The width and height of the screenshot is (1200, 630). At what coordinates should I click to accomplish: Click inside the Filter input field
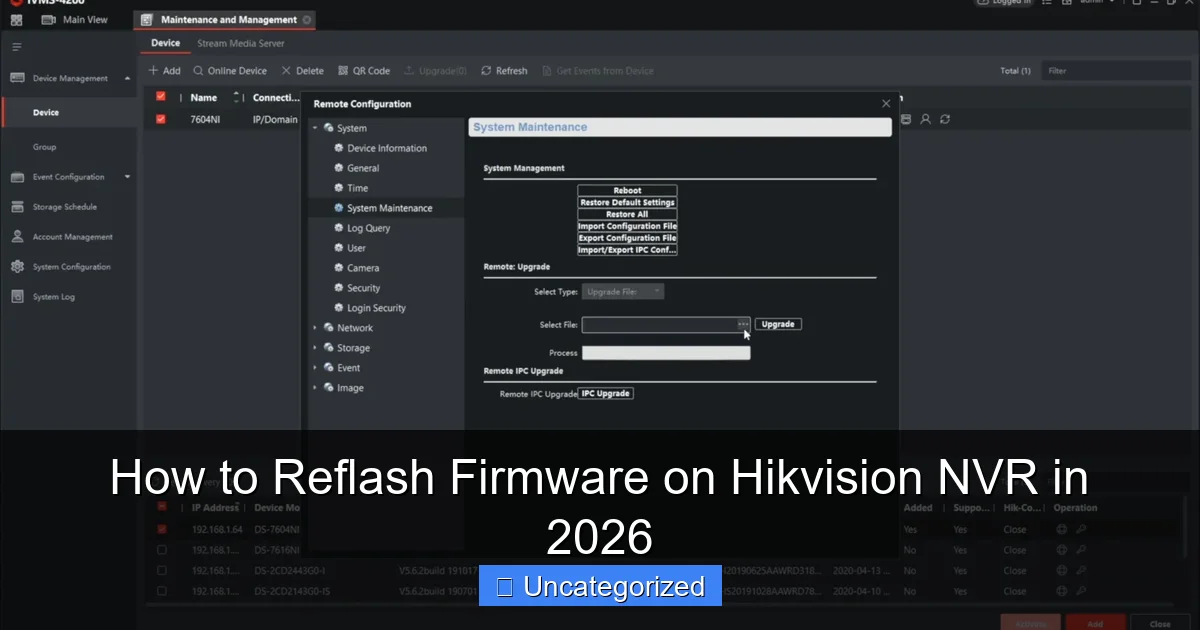pyautogui.click(x=1115, y=70)
